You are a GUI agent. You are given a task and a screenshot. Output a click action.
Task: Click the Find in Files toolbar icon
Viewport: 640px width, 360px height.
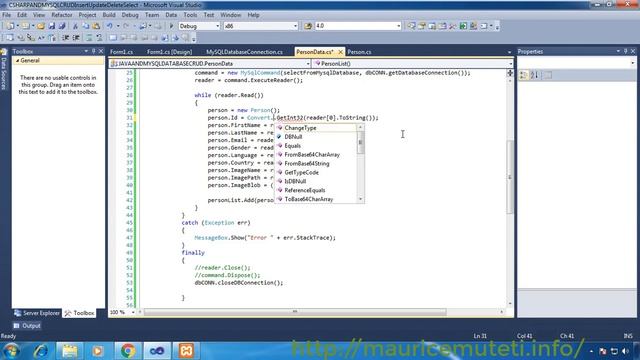click(x=308, y=26)
